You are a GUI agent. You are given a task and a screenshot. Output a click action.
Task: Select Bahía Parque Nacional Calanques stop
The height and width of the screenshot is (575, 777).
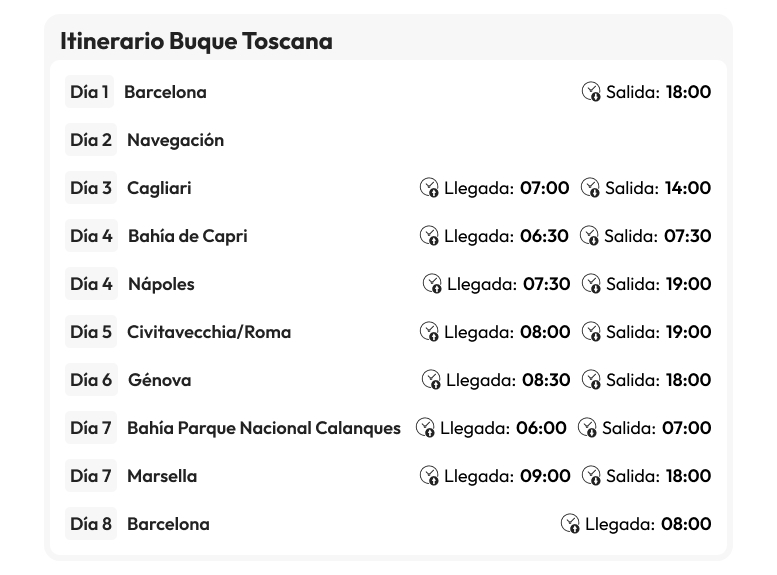click(263, 428)
